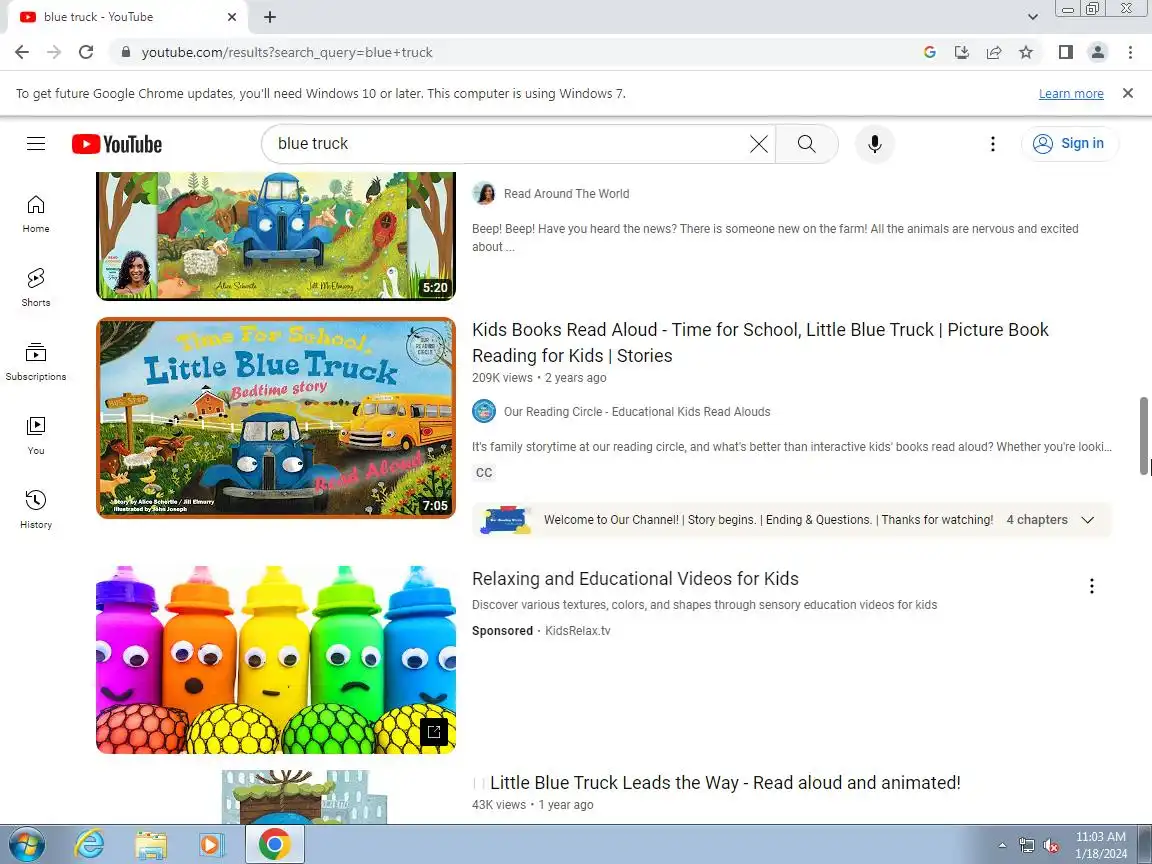This screenshot has height=864, width=1152.
Task: Click the address bar URL
Action: pyautogui.click(x=287, y=52)
